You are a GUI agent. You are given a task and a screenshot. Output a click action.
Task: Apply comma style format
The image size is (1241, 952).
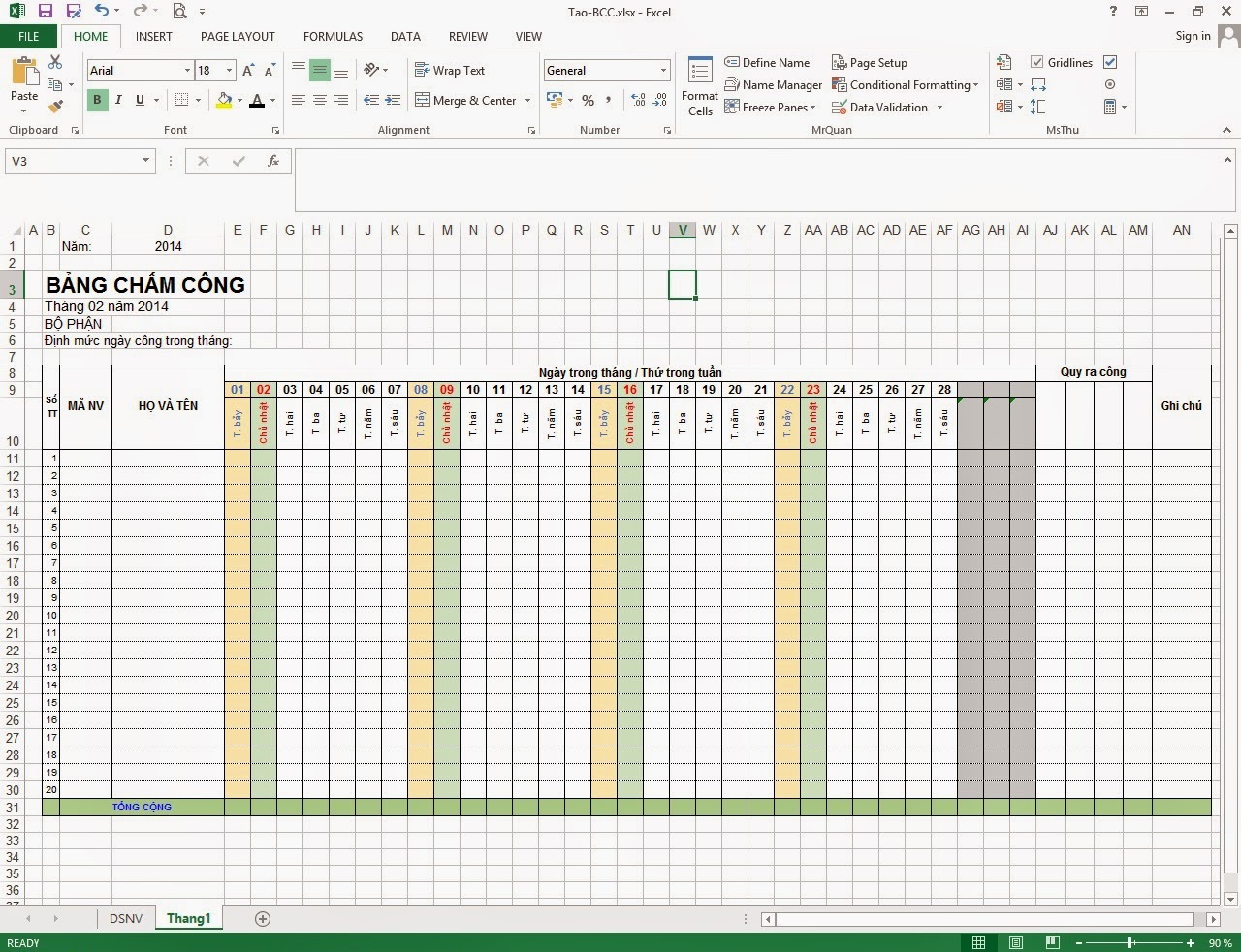point(609,100)
